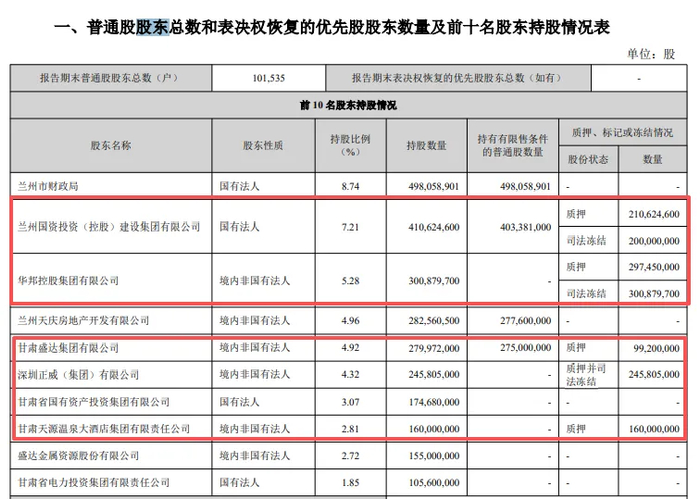Select holdings value 155,000,000
700x499 pixels.
point(433,456)
